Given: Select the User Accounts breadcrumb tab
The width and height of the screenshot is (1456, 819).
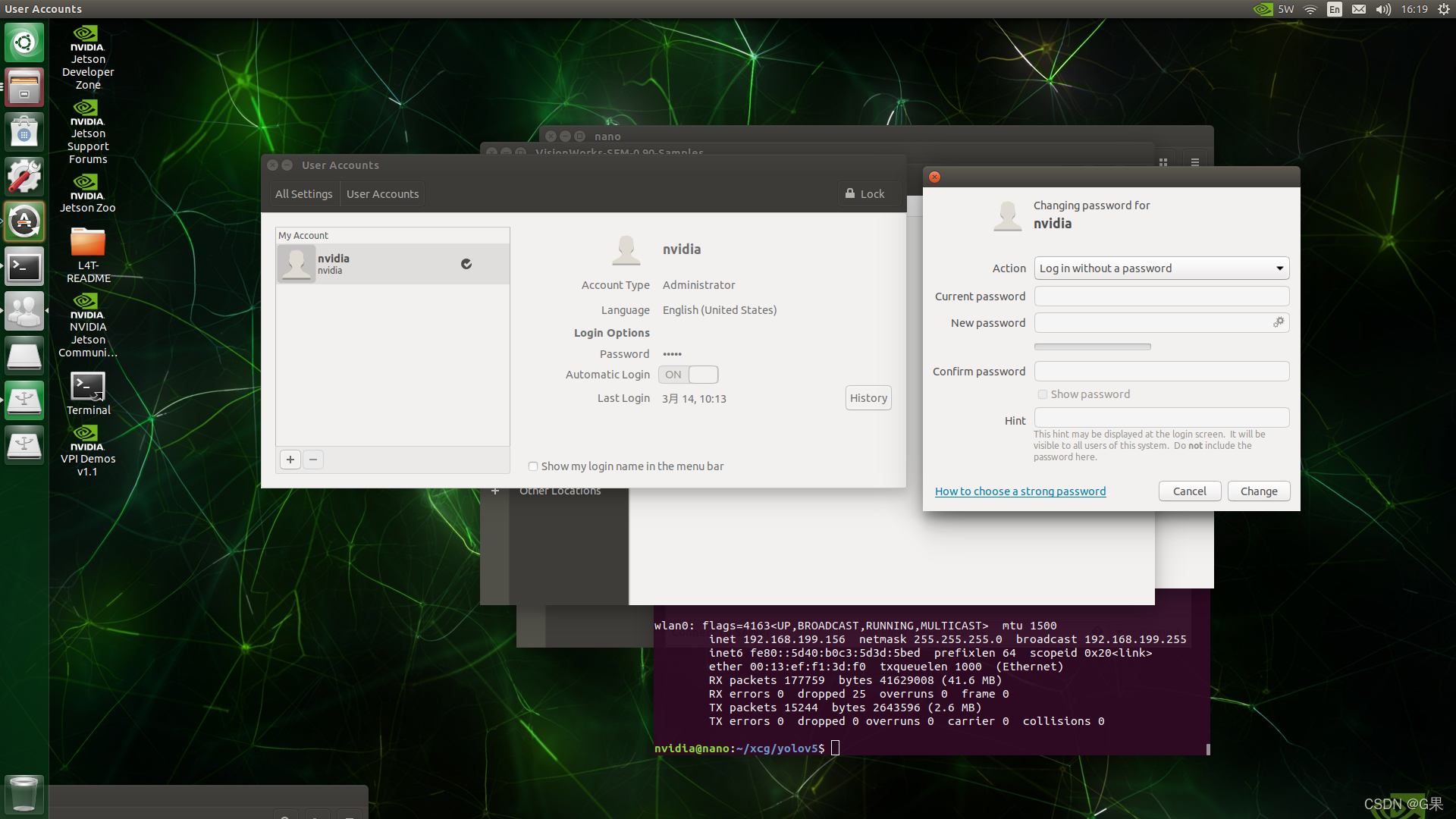Looking at the screenshot, I should (x=382, y=194).
